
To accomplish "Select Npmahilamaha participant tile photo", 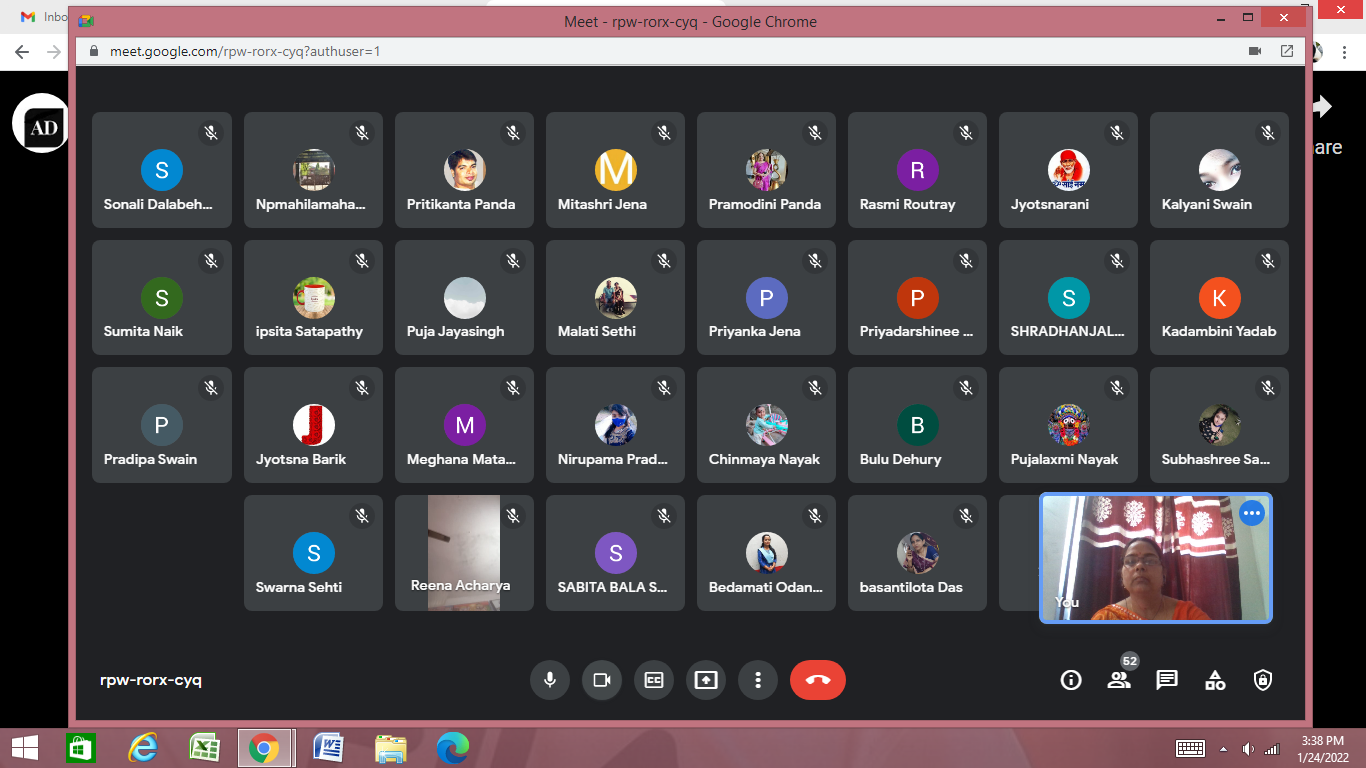I will tap(313, 171).
